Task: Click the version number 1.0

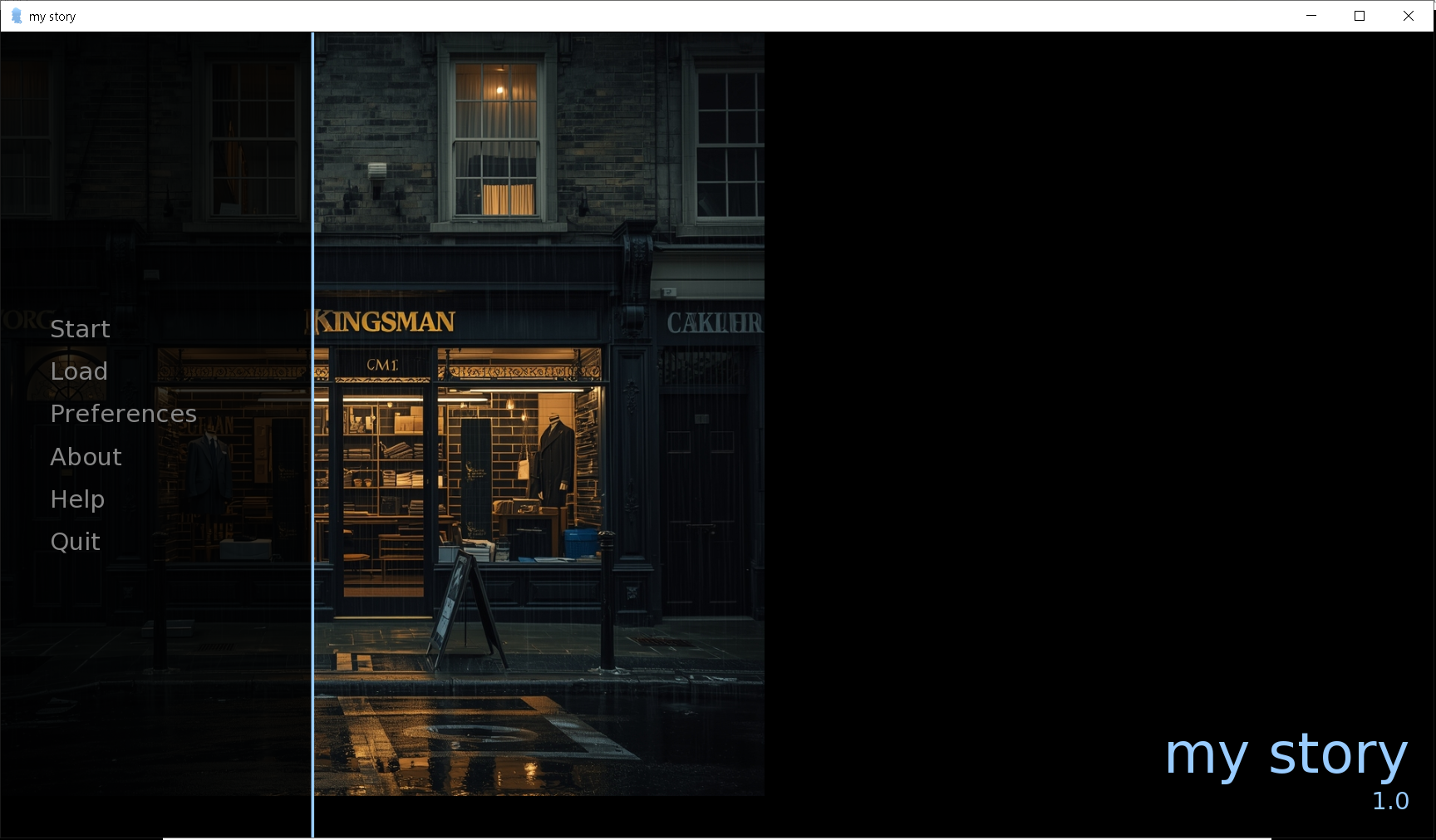Action: pos(1390,801)
